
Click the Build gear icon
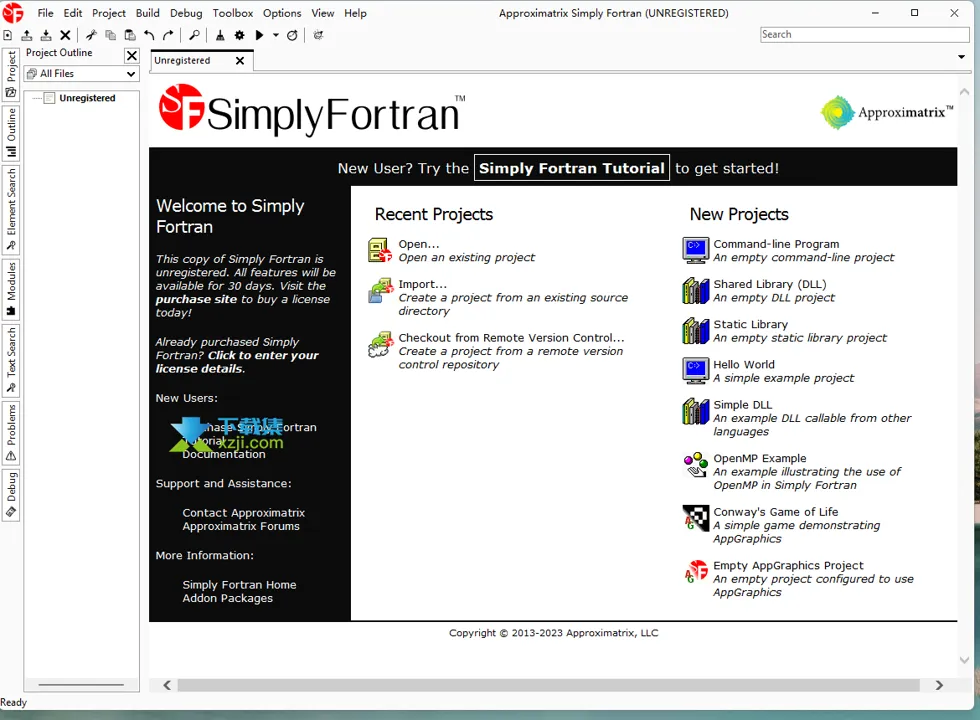pyautogui.click(x=239, y=36)
